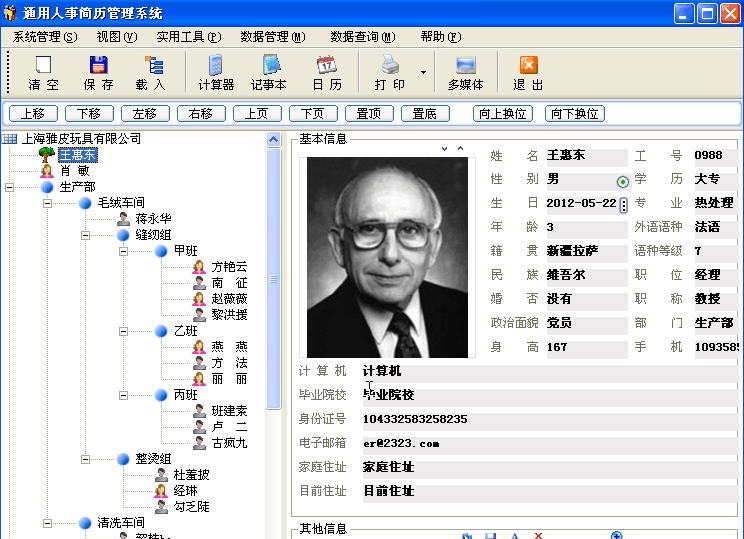Click the person icon beside 班建素
Screen dimensions: 744x539
pyautogui.click(x=199, y=411)
